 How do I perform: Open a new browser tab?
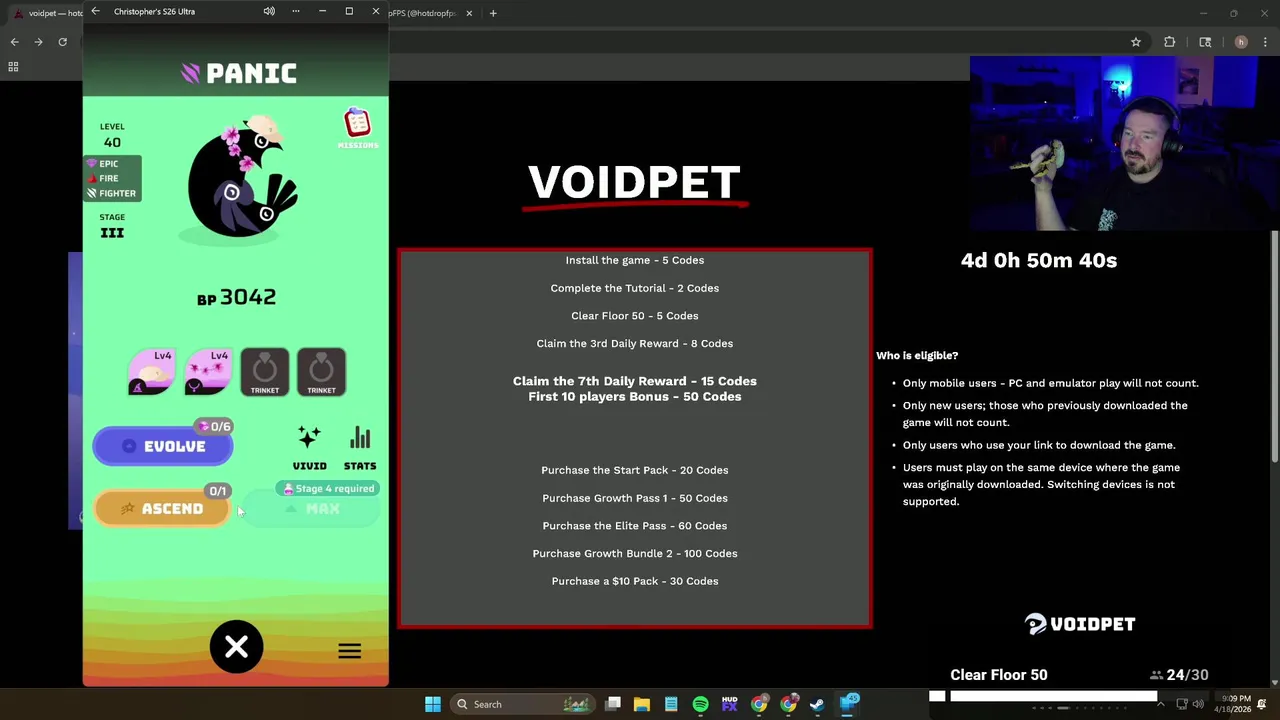(493, 13)
